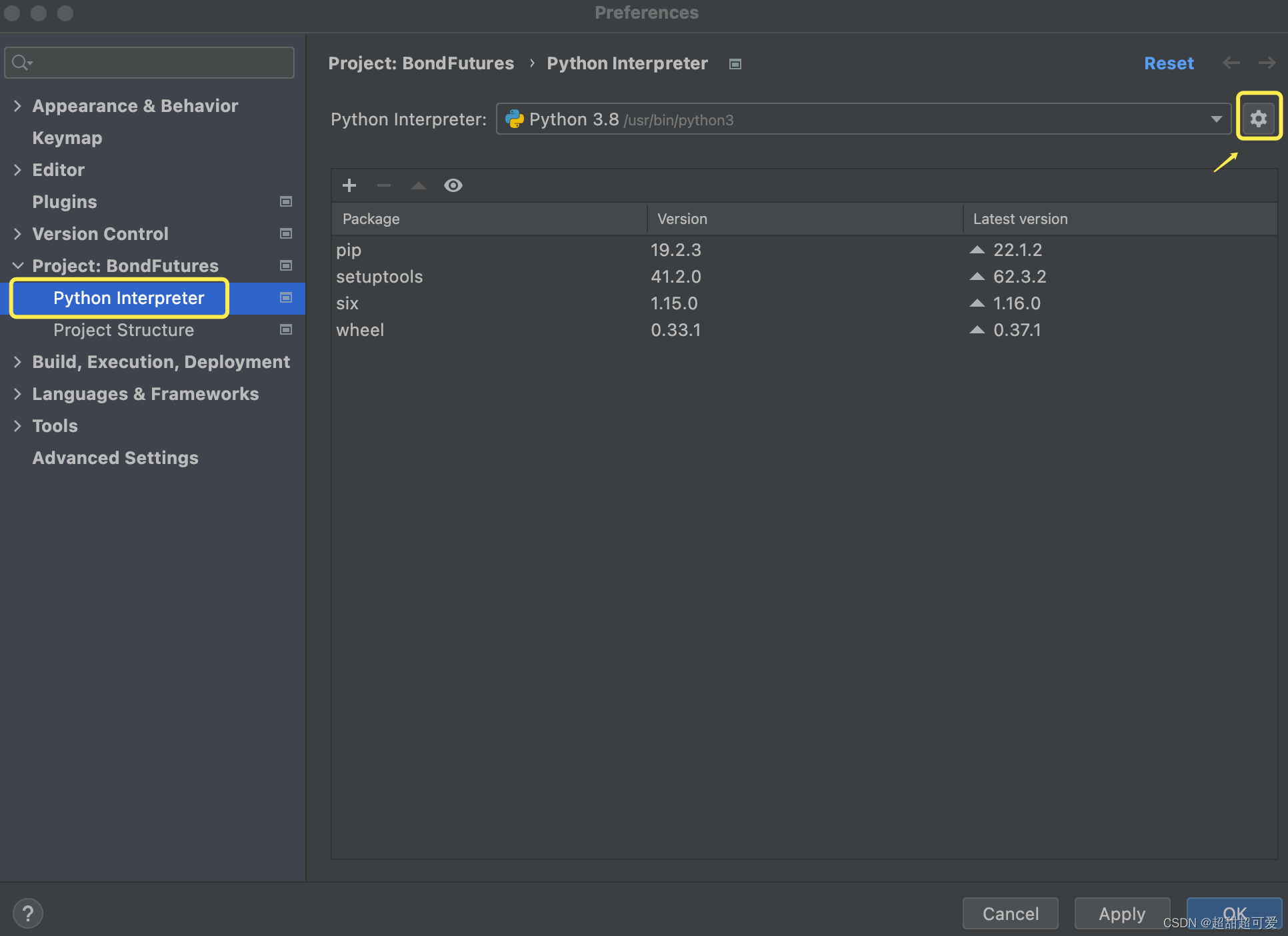Screen dimensions: 1288x936
Task: Click the Python logo in interpreter field
Action: (515, 119)
